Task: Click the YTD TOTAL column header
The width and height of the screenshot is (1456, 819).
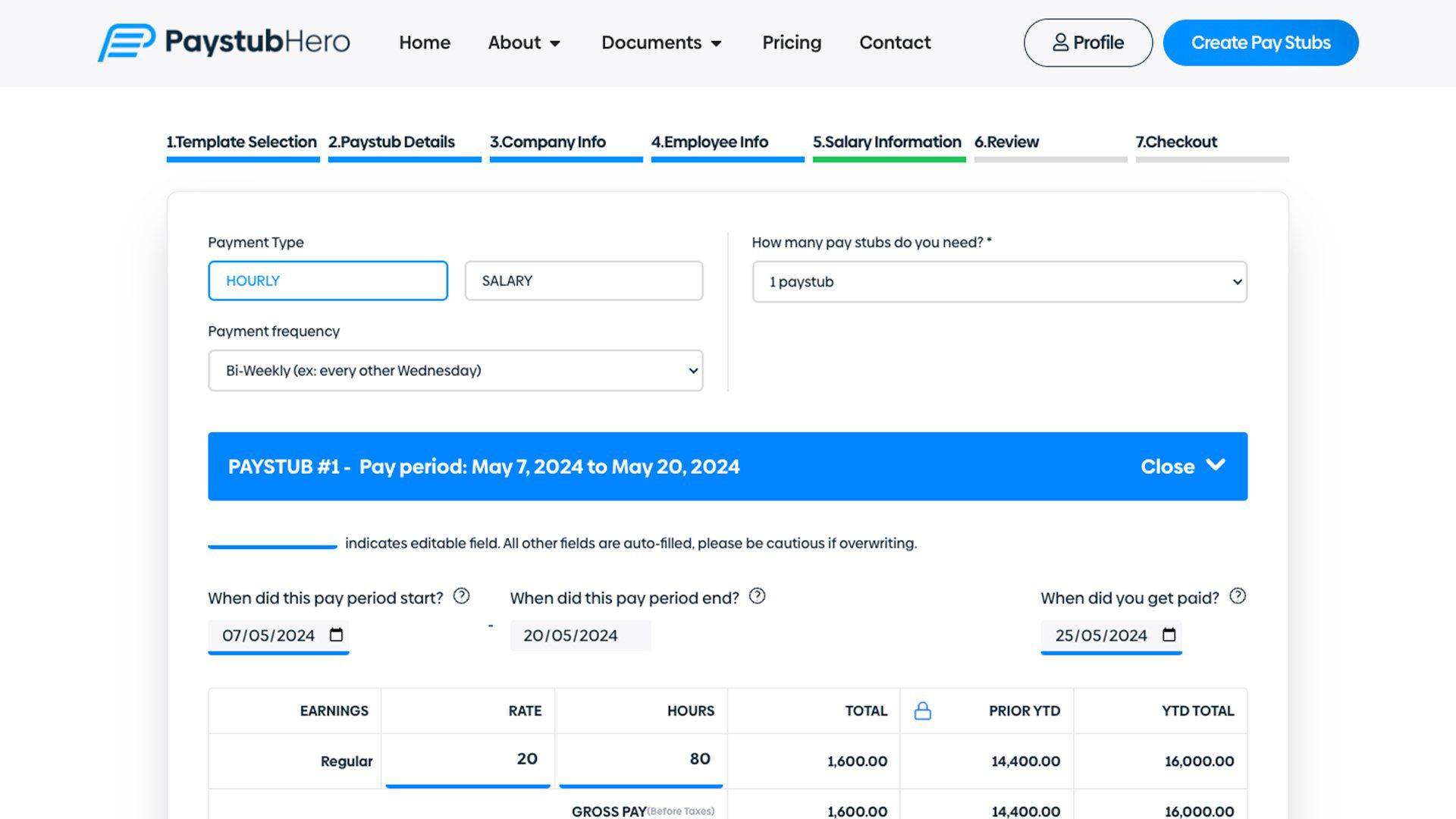Action: pyautogui.click(x=1197, y=711)
